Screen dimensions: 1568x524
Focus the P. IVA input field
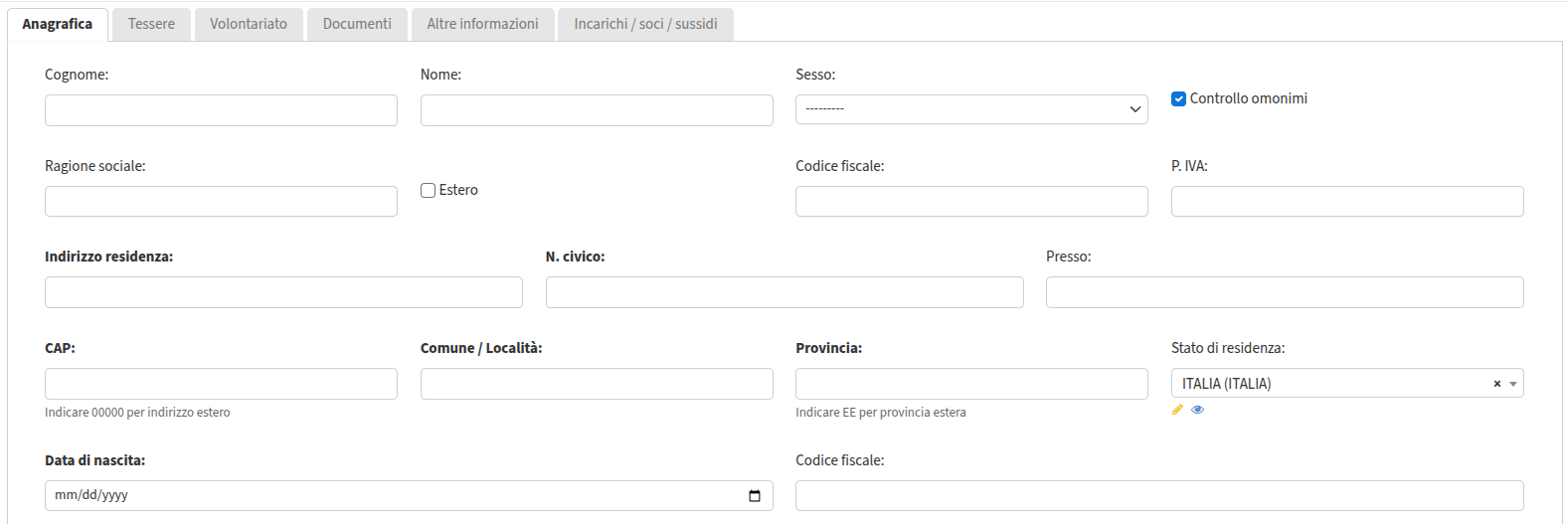(1347, 201)
